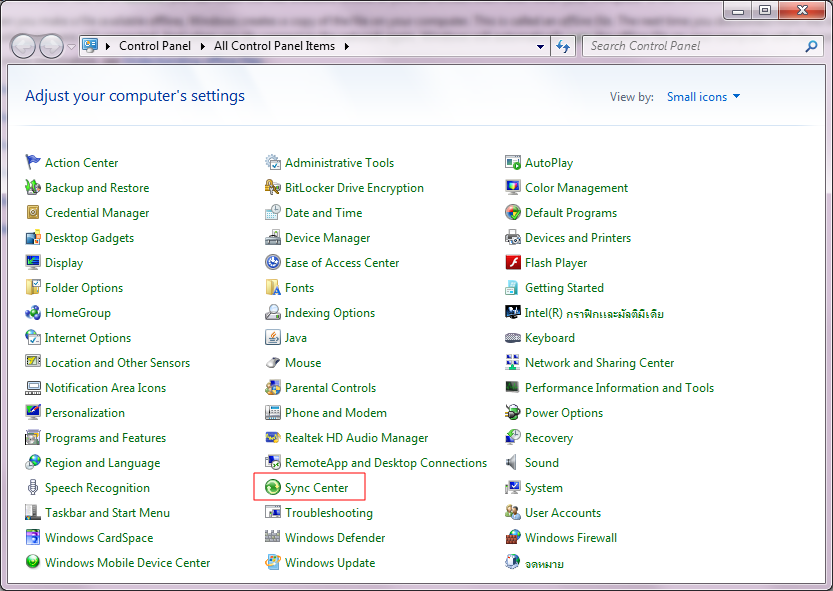
Task: Open Programs and Features link
Action: [105, 438]
